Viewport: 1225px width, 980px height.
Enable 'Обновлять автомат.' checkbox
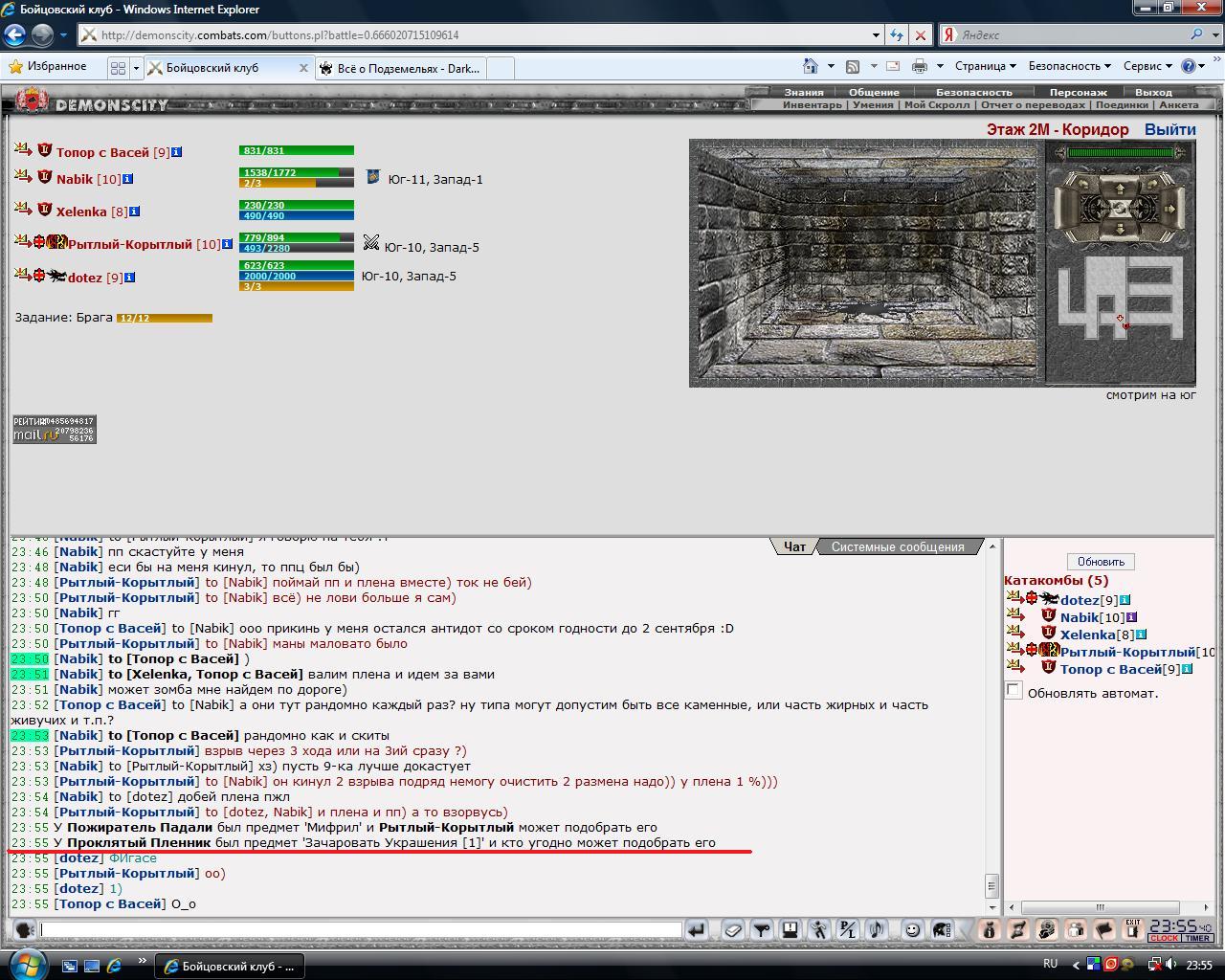1013,691
